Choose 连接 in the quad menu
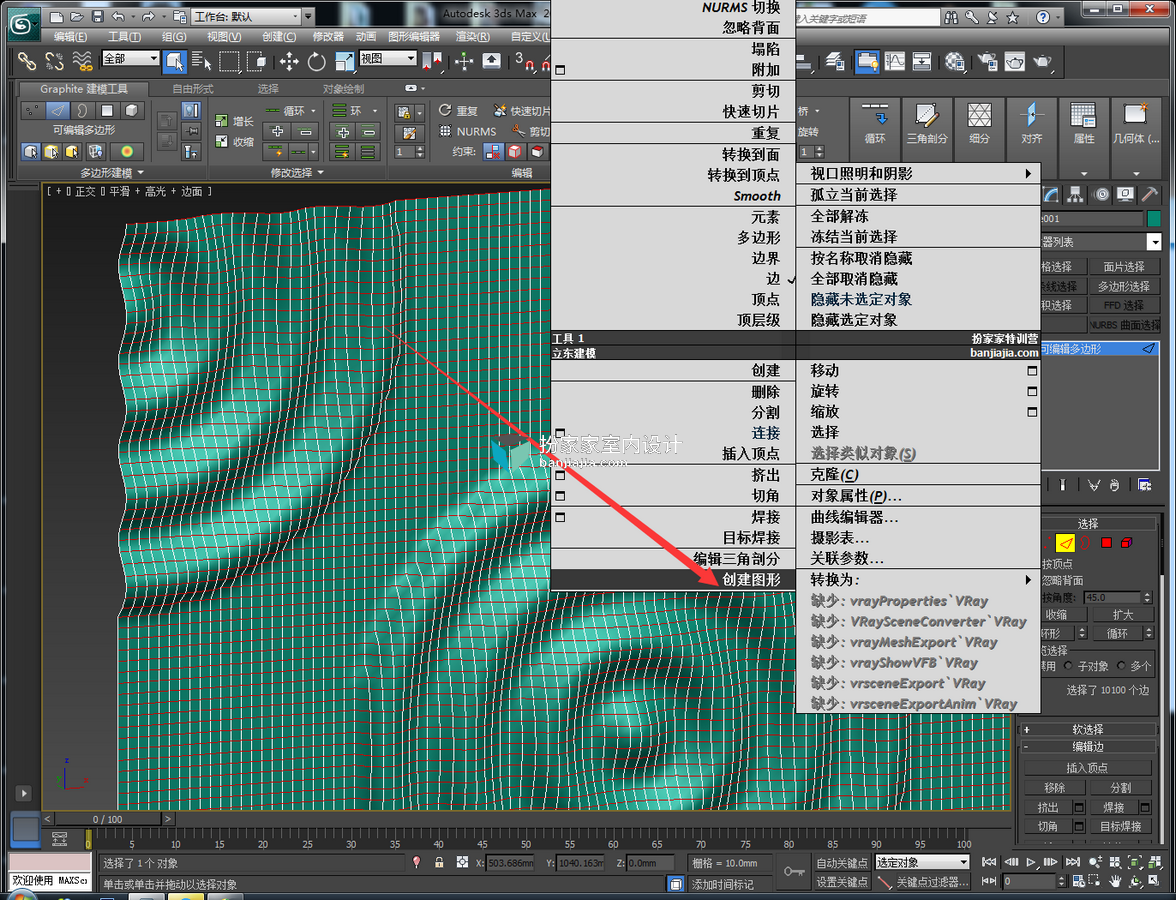The image size is (1176, 900). pyautogui.click(x=766, y=433)
